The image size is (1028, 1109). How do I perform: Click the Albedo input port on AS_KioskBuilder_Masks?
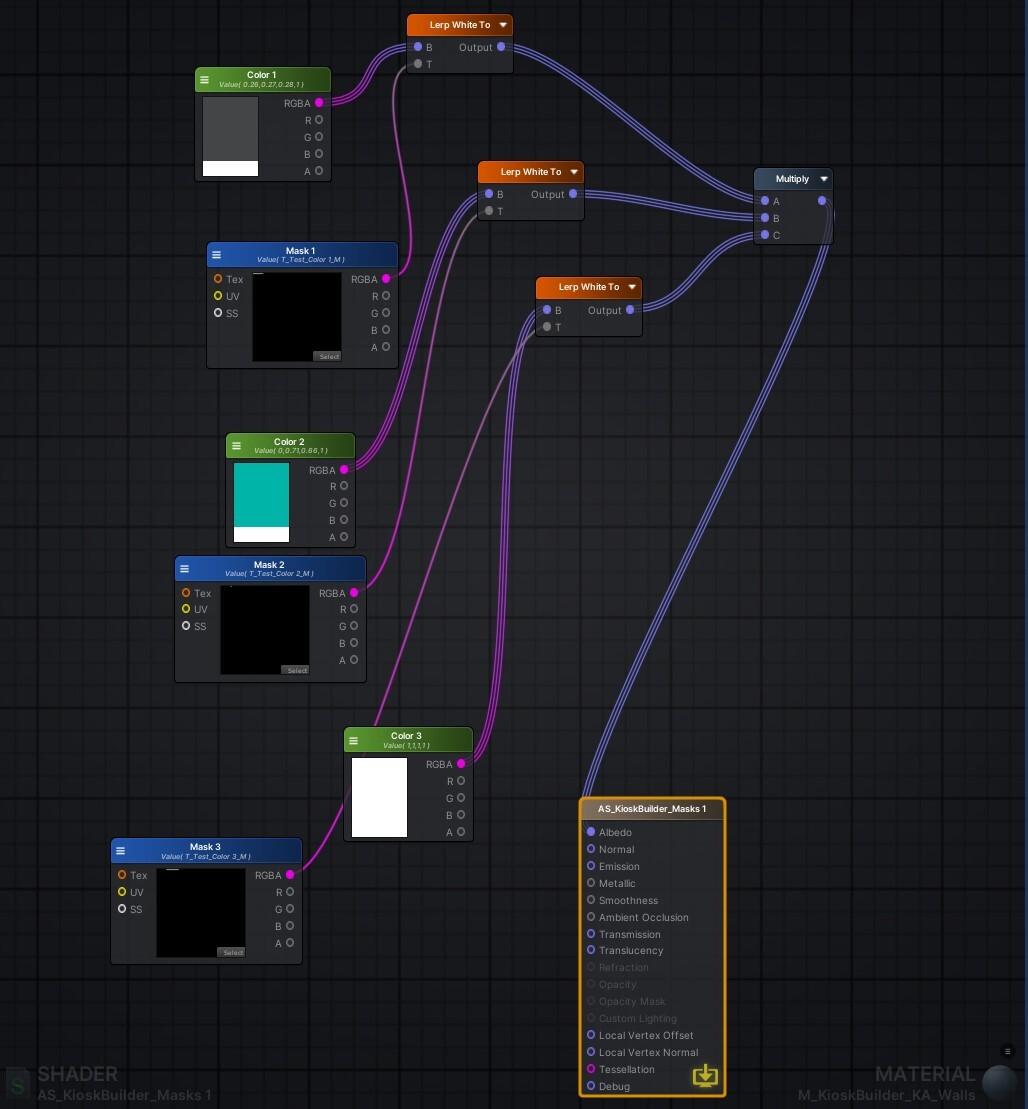coord(591,832)
